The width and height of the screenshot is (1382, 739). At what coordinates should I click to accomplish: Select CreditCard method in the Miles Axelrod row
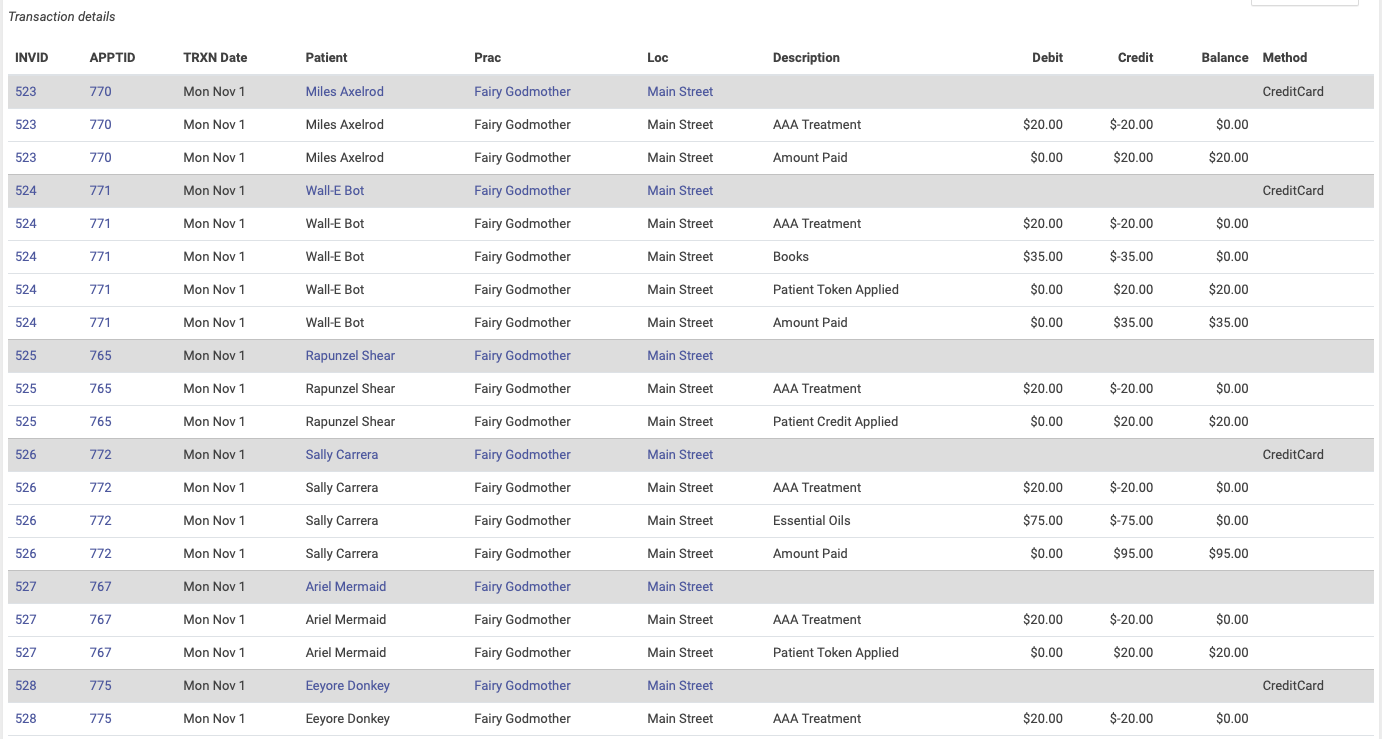[1293, 91]
